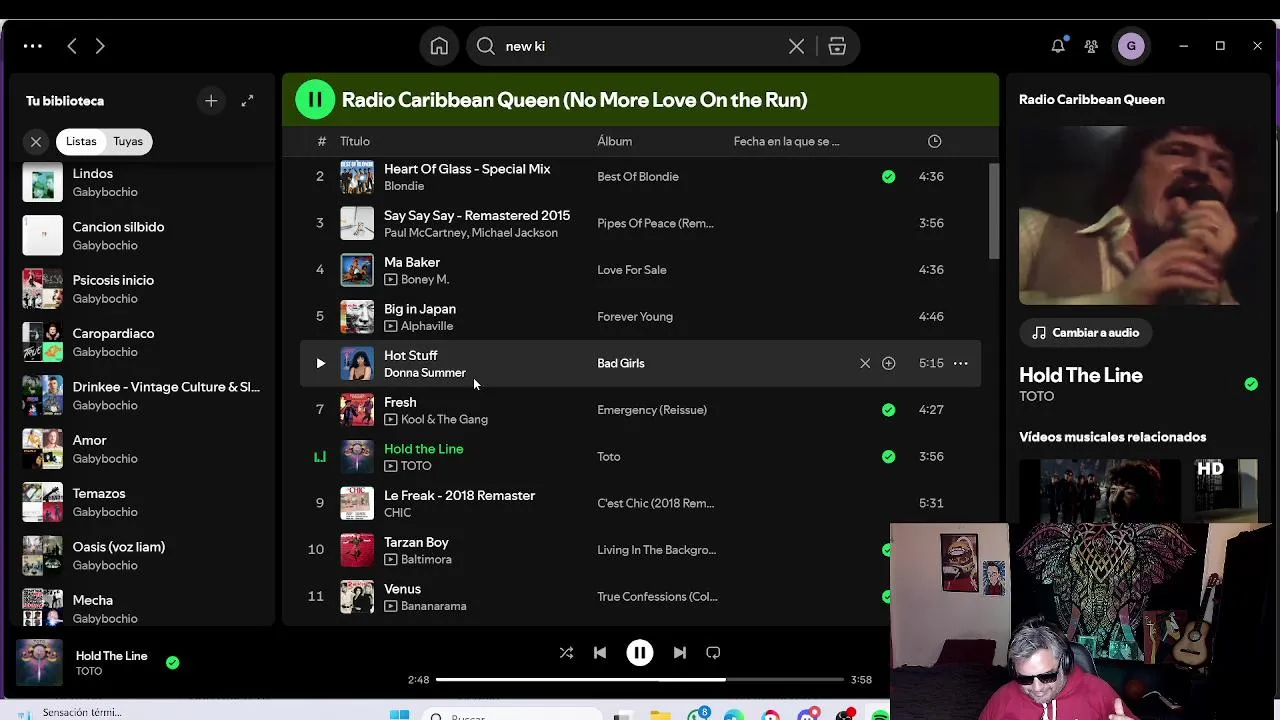The height and width of the screenshot is (720, 1280).
Task: Seek within the playback progress bar
Action: [x=640, y=679]
